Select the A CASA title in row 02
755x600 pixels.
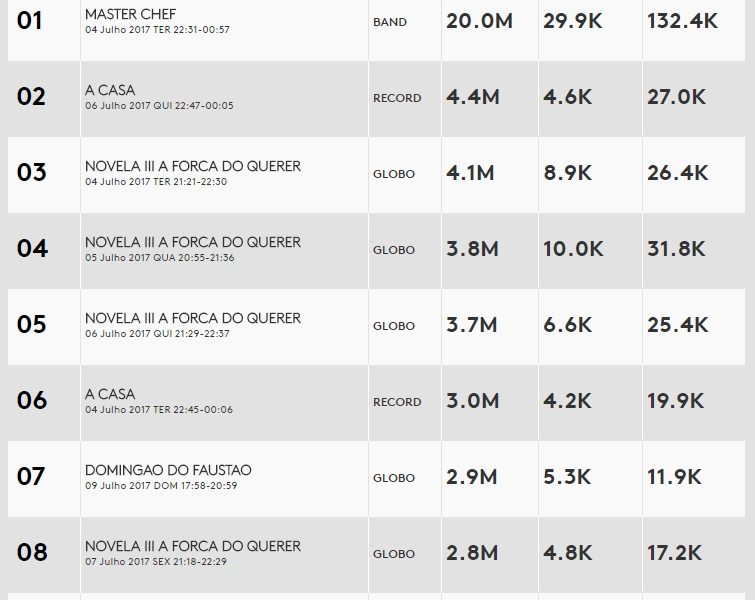coord(110,90)
